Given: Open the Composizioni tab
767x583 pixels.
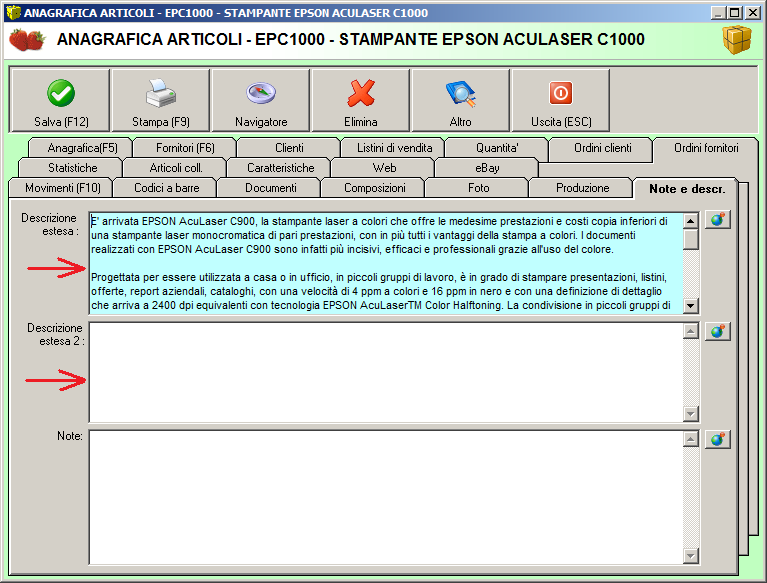Looking at the screenshot, I should (375, 188).
